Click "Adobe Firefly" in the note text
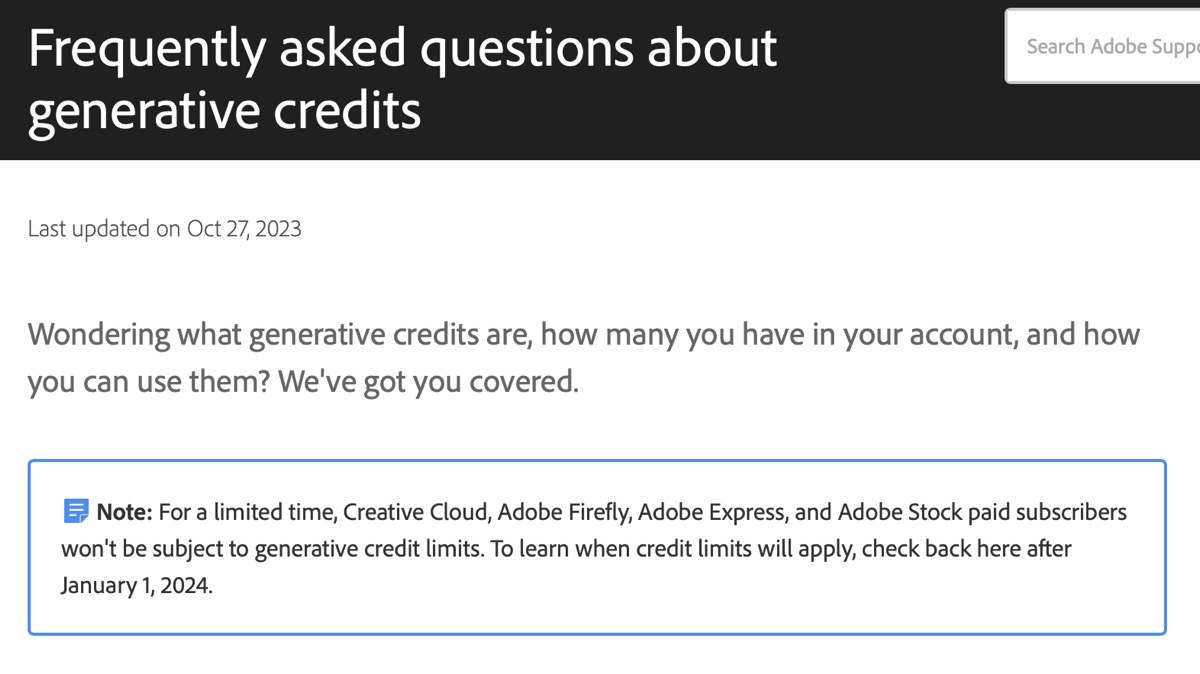1200x674 pixels. [x=561, y=512]
